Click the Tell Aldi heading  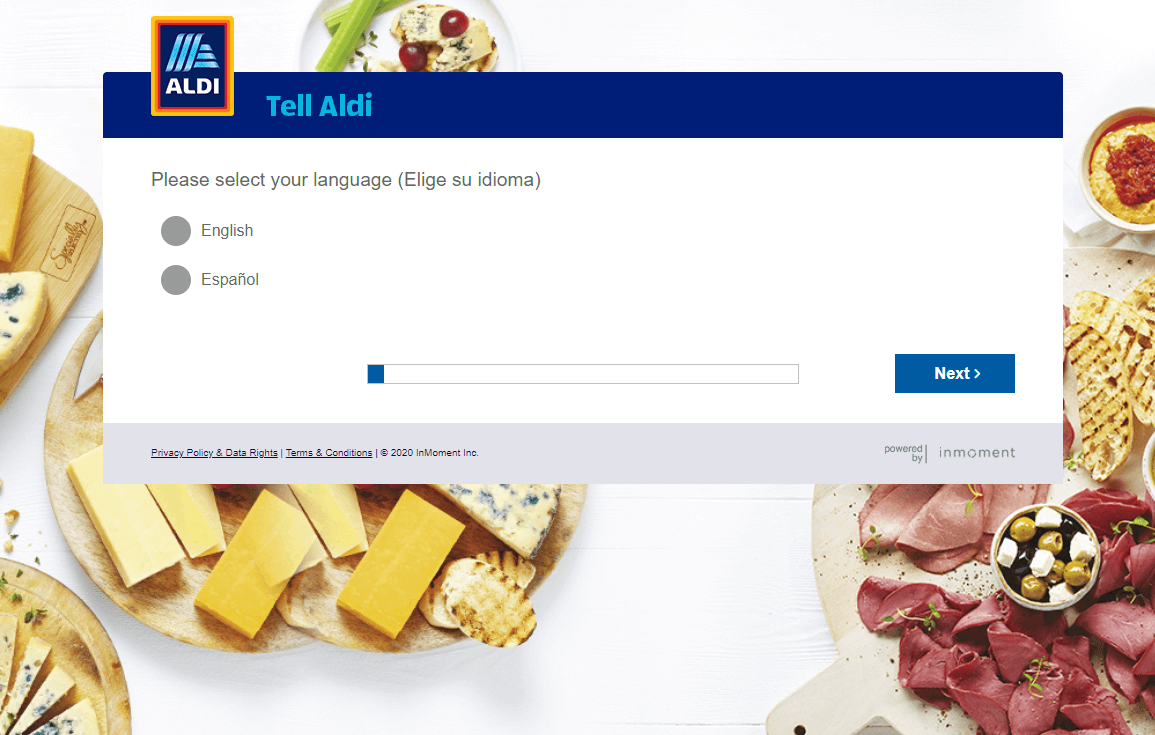tap(319, 106)
